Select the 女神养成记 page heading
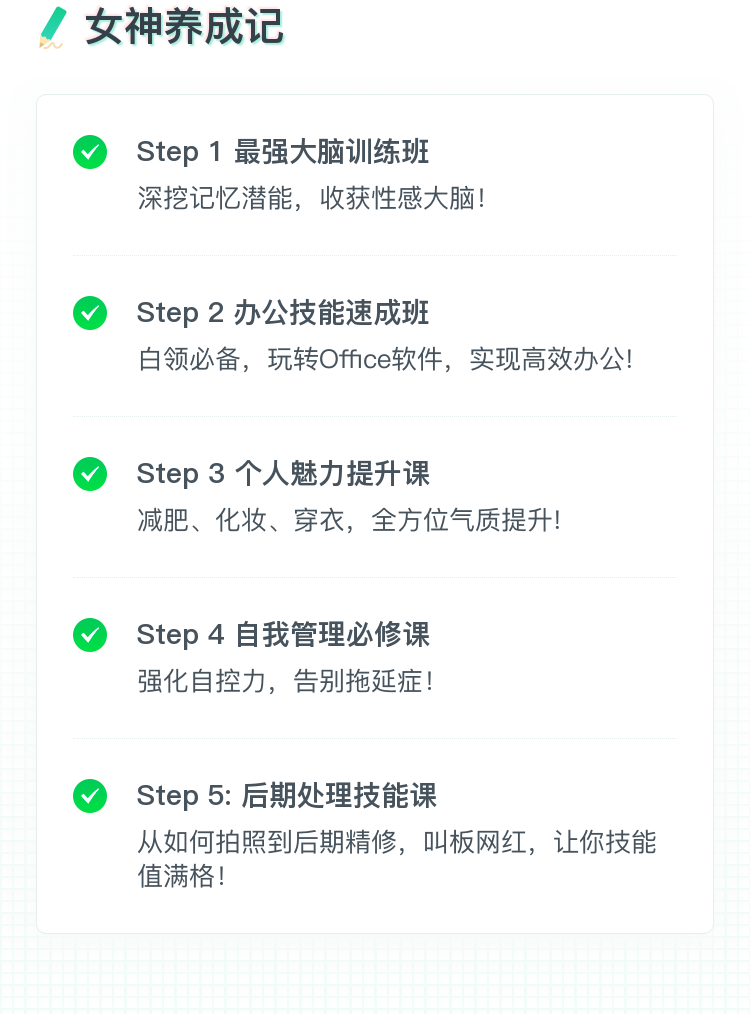 (184, 27)
